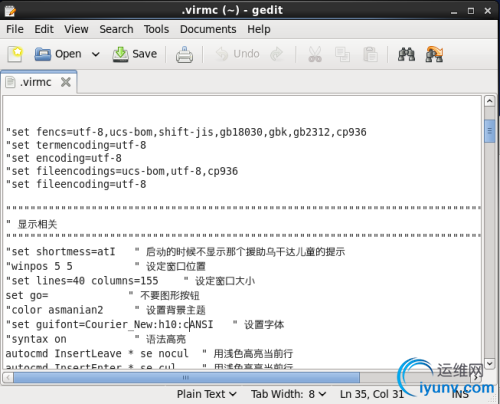The width and height of the screenshot is (500, 404).
Task: Save the .virmc file
Action: [x=135, y=54]
